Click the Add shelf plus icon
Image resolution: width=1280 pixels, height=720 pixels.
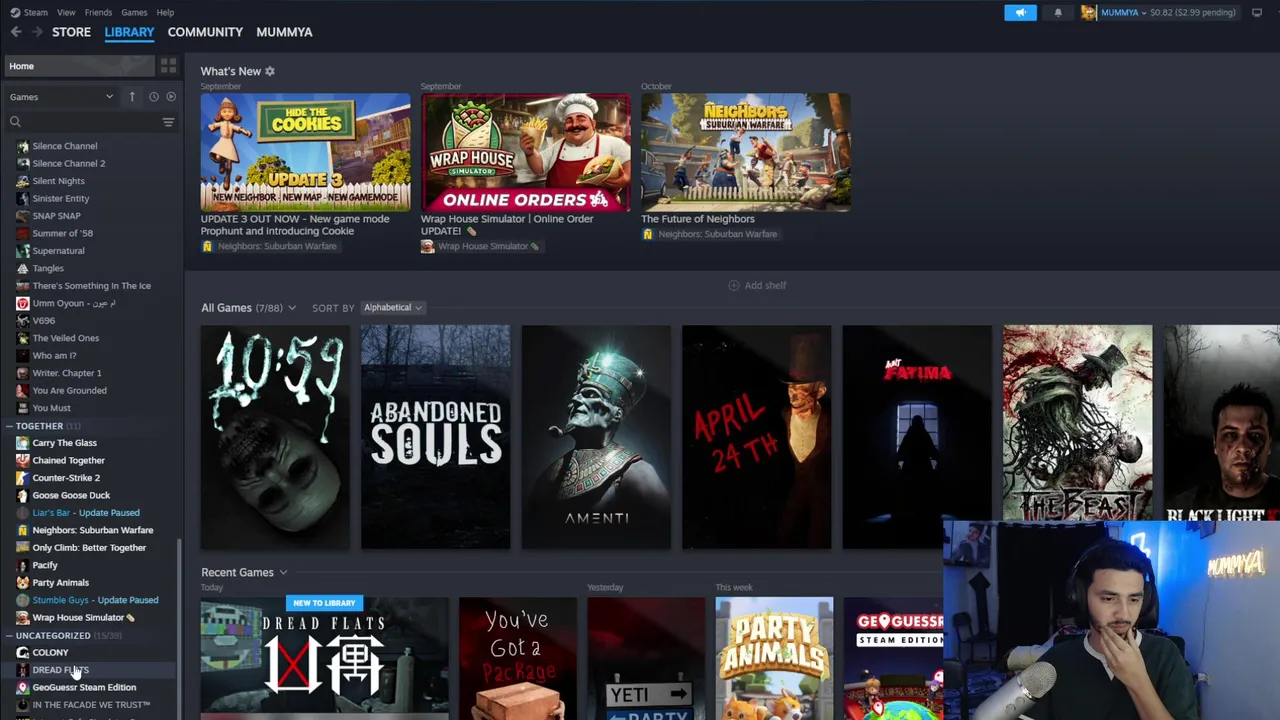(733, 285)
